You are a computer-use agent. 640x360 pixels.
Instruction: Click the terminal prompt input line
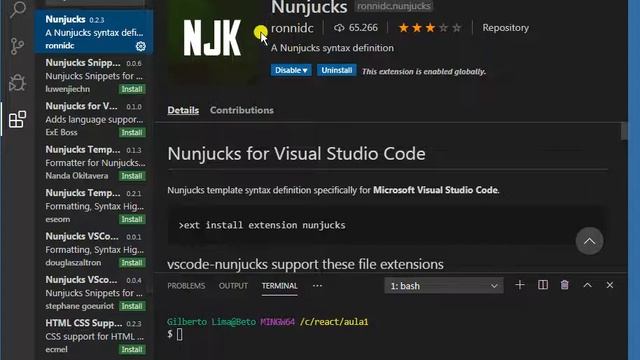click(x=176, y=334)
